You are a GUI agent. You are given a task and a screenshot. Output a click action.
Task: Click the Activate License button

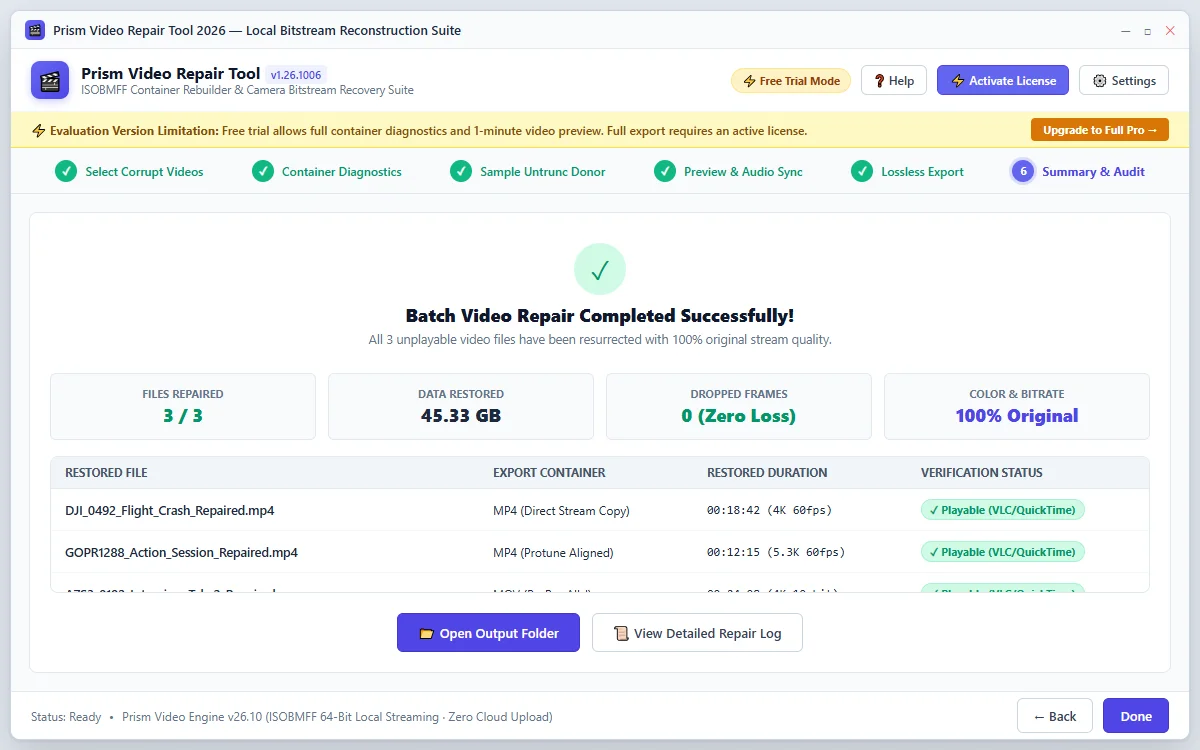coord(1003,81)
